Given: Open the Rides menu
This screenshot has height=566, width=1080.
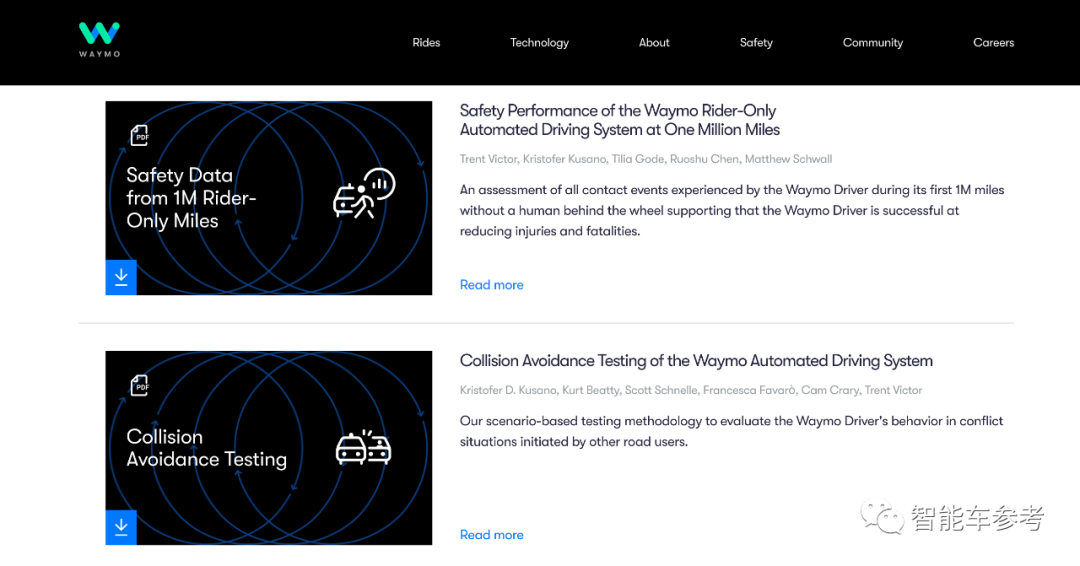Looking at the screenshot, I should click(x=426, y=43).
